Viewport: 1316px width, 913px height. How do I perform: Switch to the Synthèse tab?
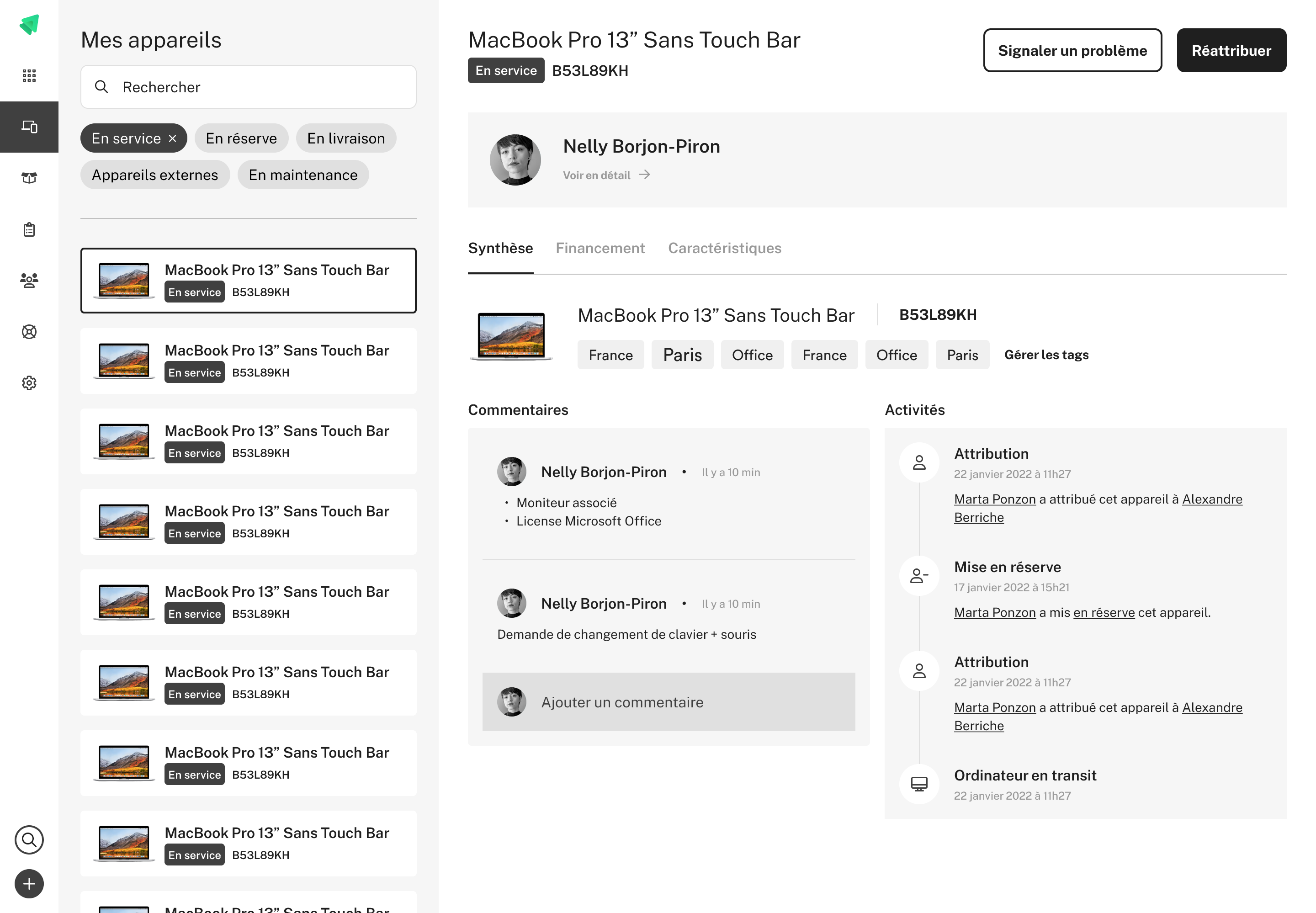[500, 248]
